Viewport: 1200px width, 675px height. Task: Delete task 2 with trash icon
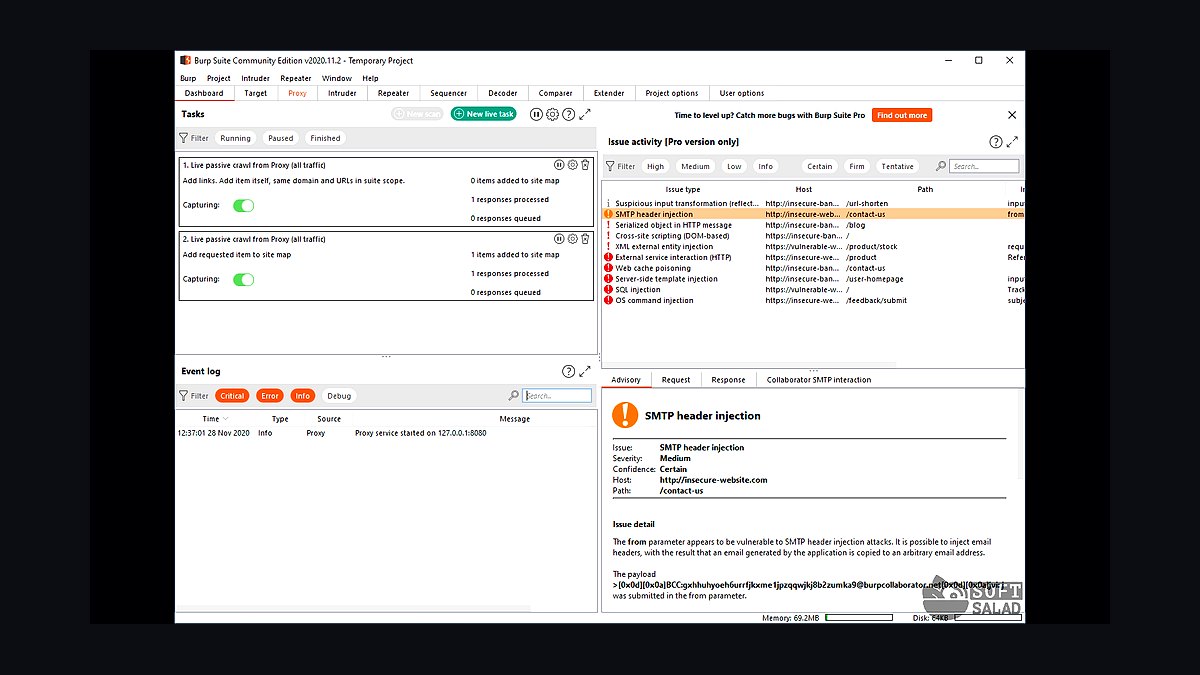tap(585, 239)
